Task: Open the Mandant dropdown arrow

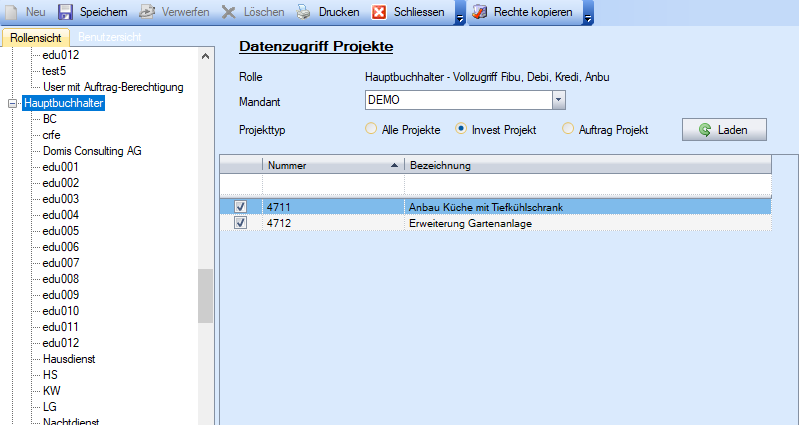Action: coord(558,100)
